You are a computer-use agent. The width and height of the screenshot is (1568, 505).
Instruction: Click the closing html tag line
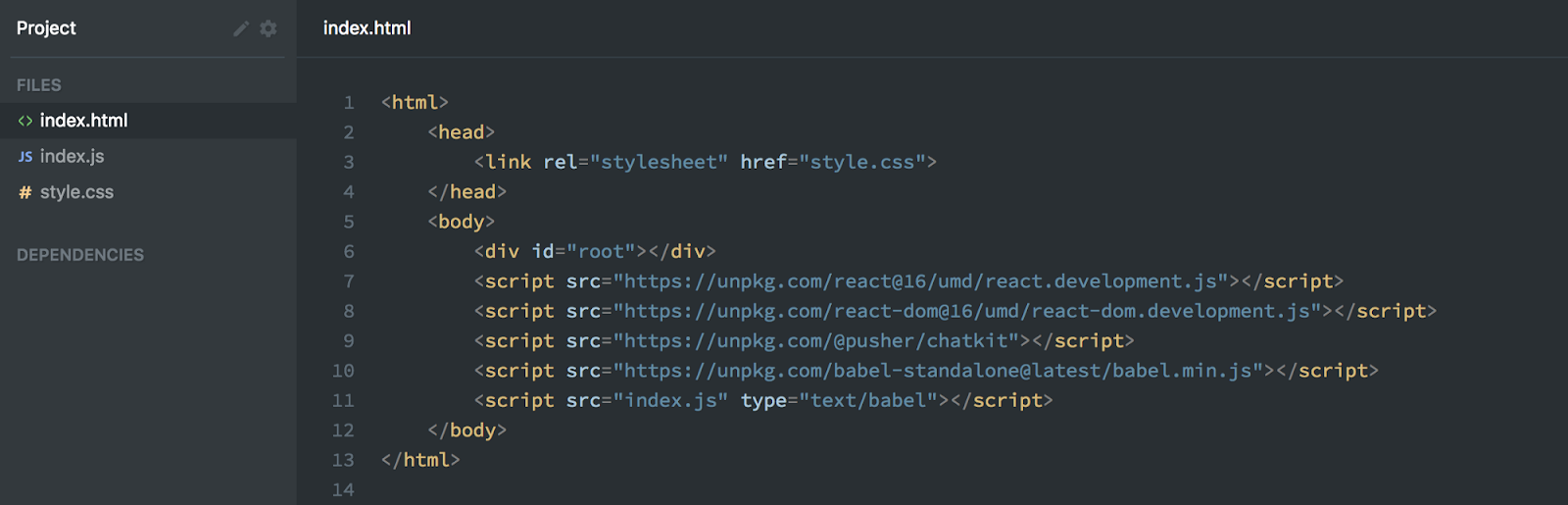pos(420,460)
